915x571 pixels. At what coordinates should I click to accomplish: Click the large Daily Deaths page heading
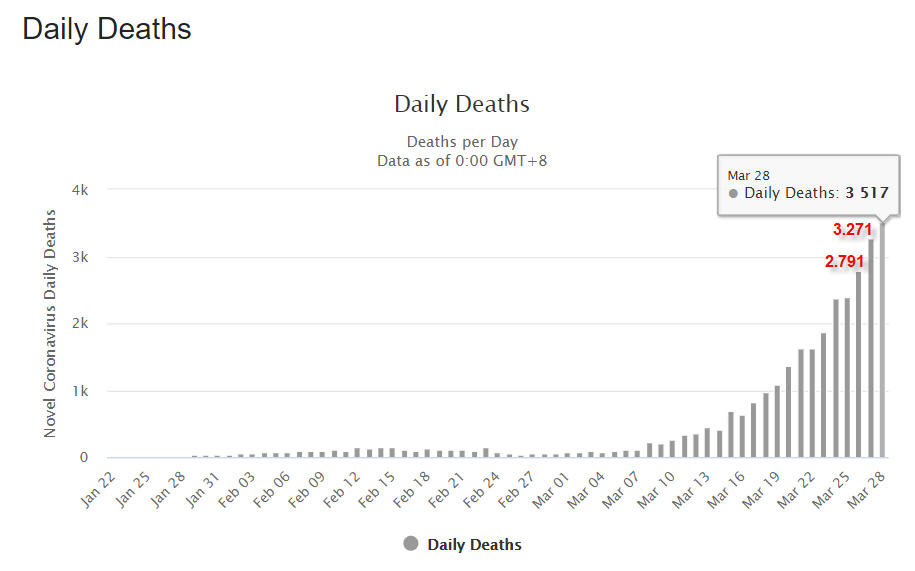107,29
